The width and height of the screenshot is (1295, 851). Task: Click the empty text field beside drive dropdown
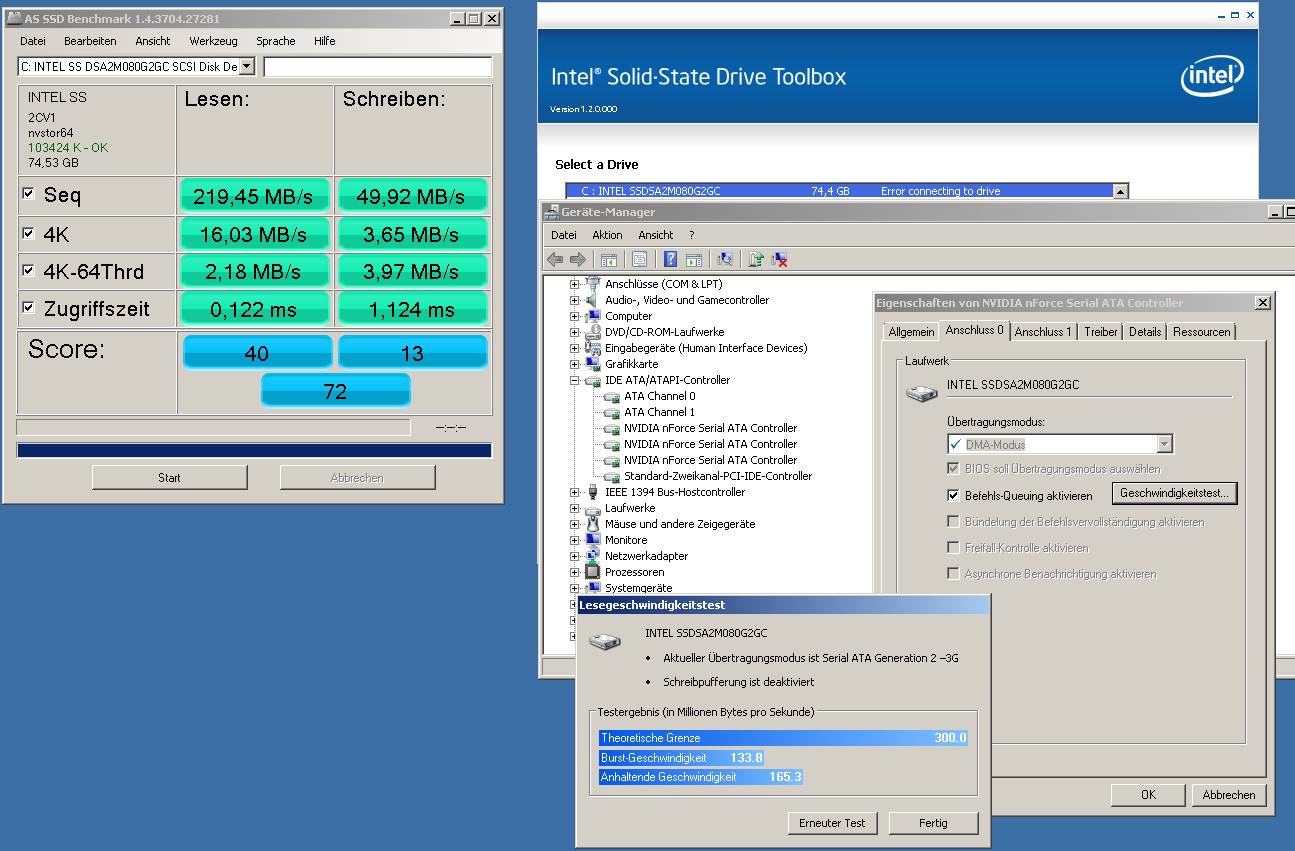[378, 67]
